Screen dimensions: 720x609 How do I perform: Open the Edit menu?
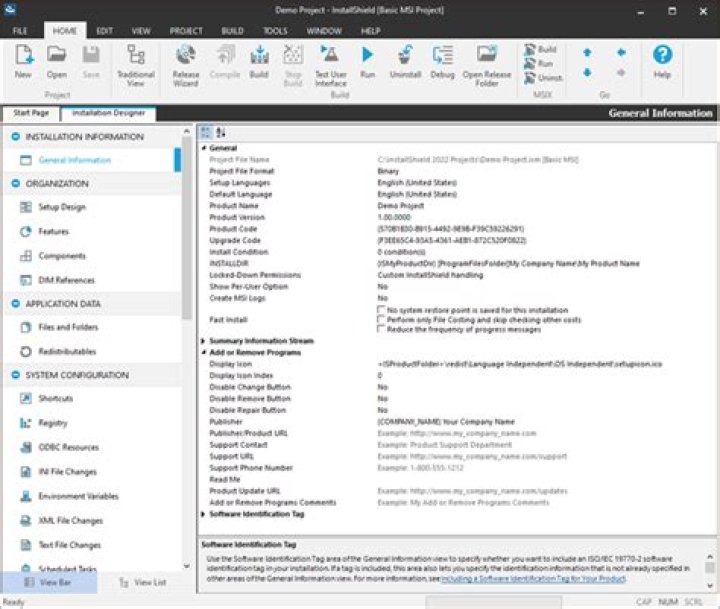(104, 31)
